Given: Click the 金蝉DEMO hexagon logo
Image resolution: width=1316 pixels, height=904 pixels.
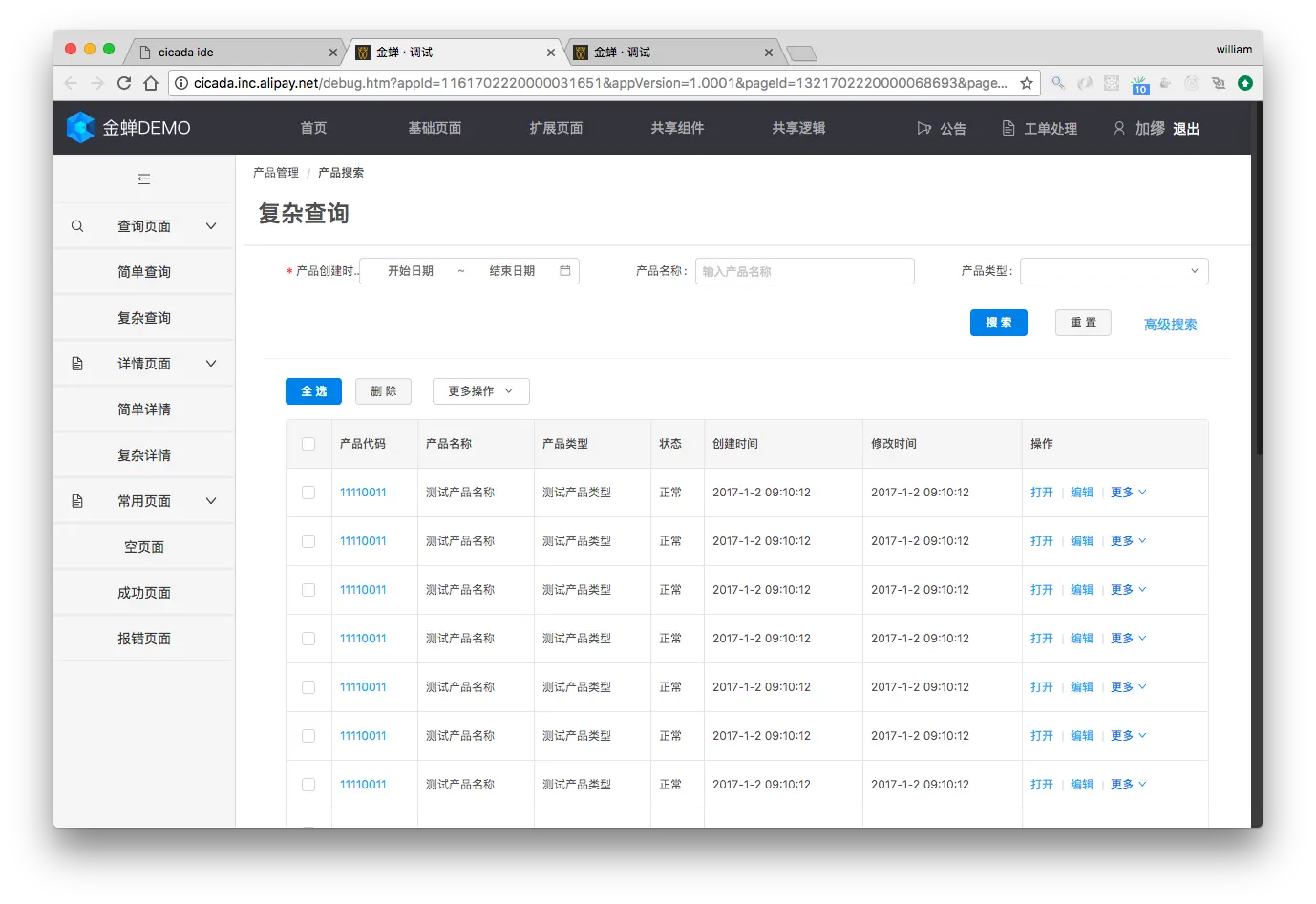Looking at the screenshot, I should tap(80, 127).
